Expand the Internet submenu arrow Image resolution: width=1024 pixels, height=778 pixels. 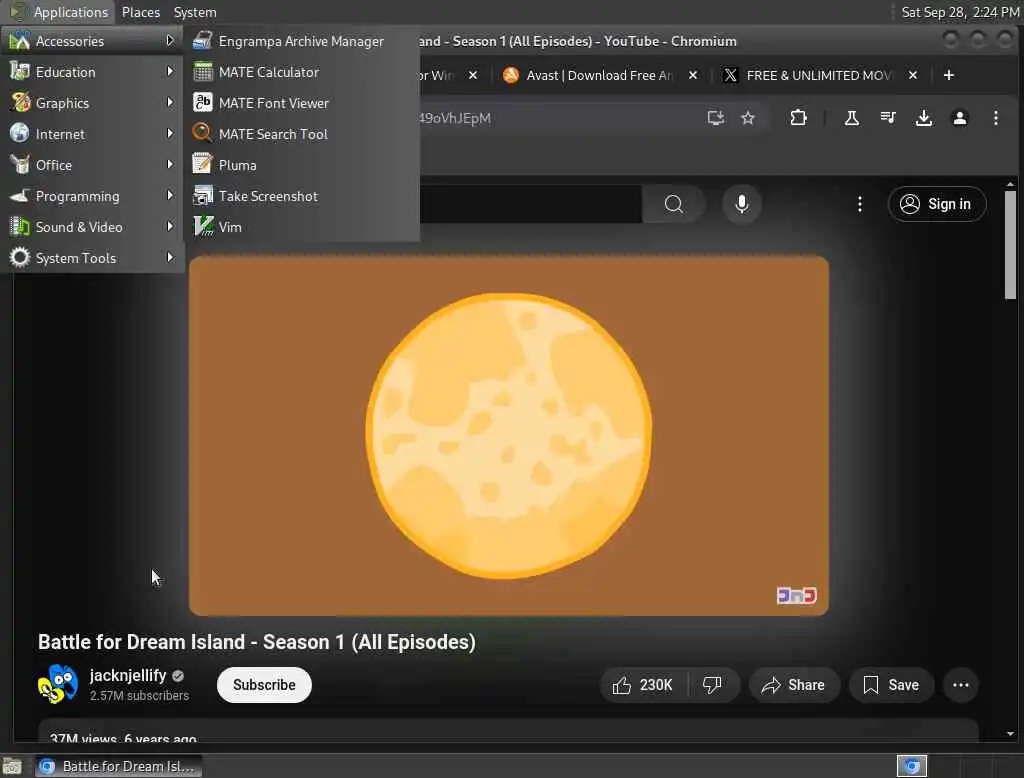point(170,133)
